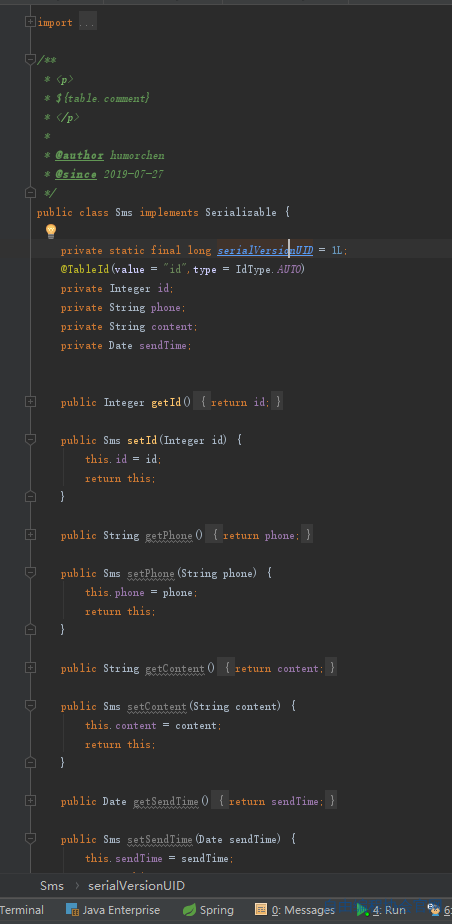Open the Terminal tool window
The height and width of the screenshot is (924, 452).
(x=22, y=910)
